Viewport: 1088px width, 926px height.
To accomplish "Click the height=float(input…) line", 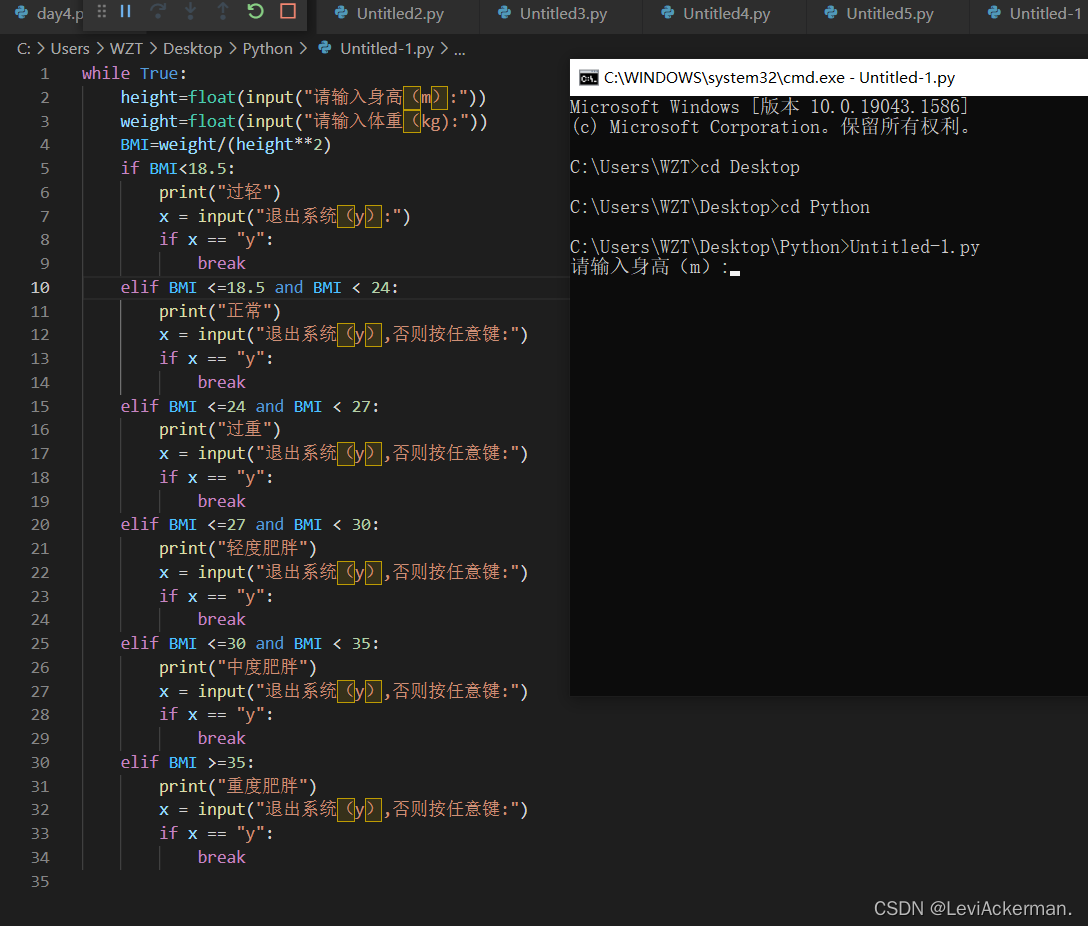I will pyautogui.click(x=303, y=97).
